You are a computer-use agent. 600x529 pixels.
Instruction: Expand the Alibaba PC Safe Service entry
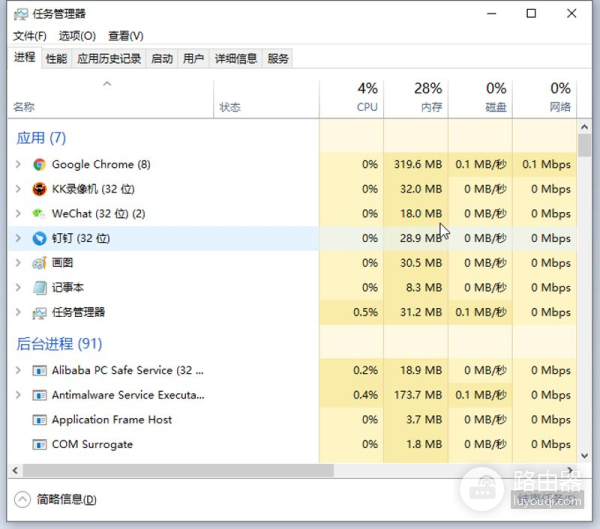18,371
